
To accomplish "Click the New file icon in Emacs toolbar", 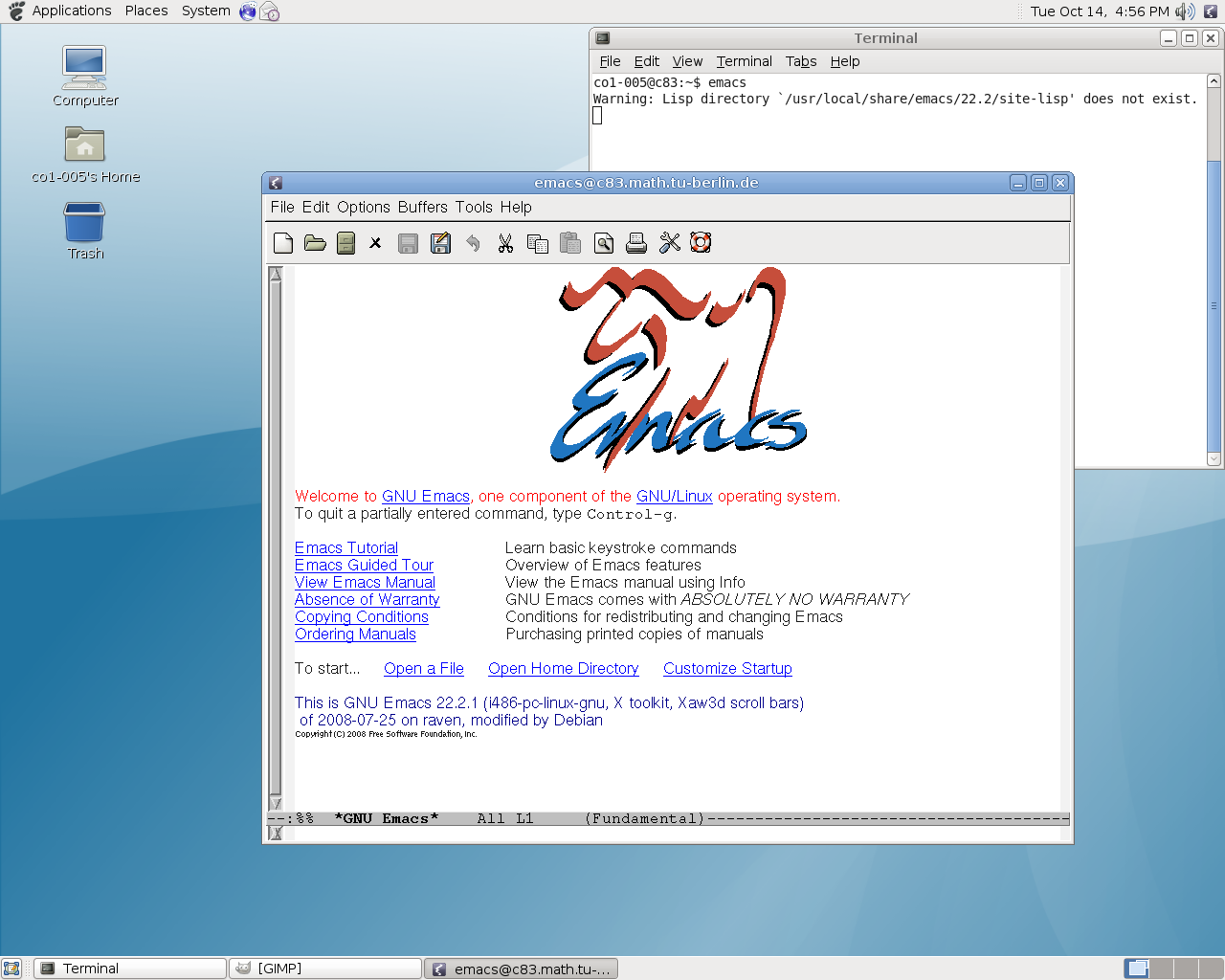I will coord(283,243).
